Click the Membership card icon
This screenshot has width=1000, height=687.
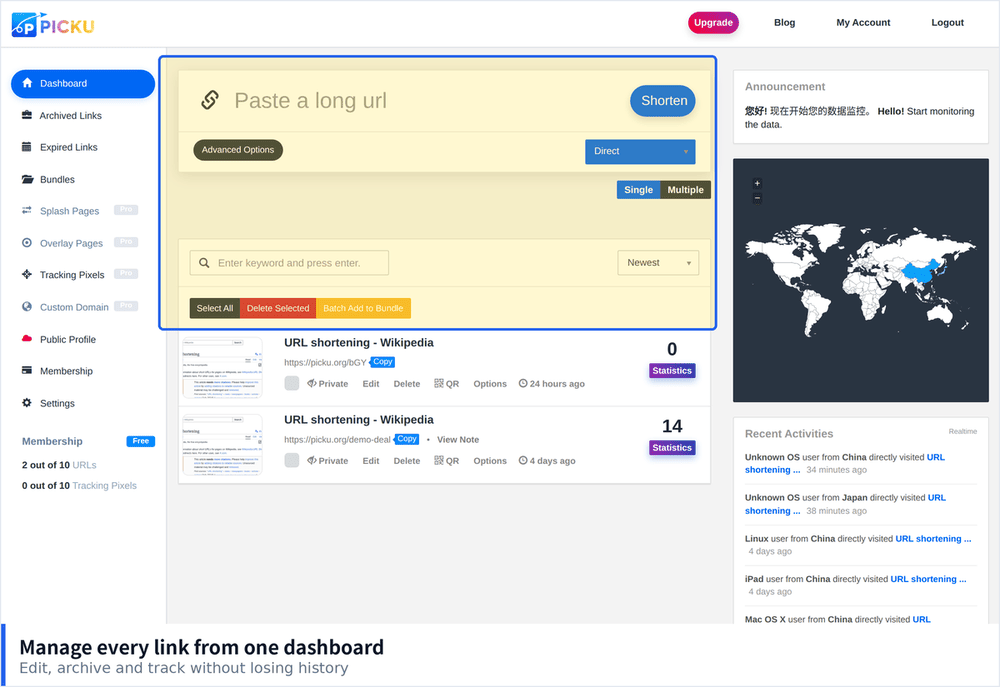[27, 370]
